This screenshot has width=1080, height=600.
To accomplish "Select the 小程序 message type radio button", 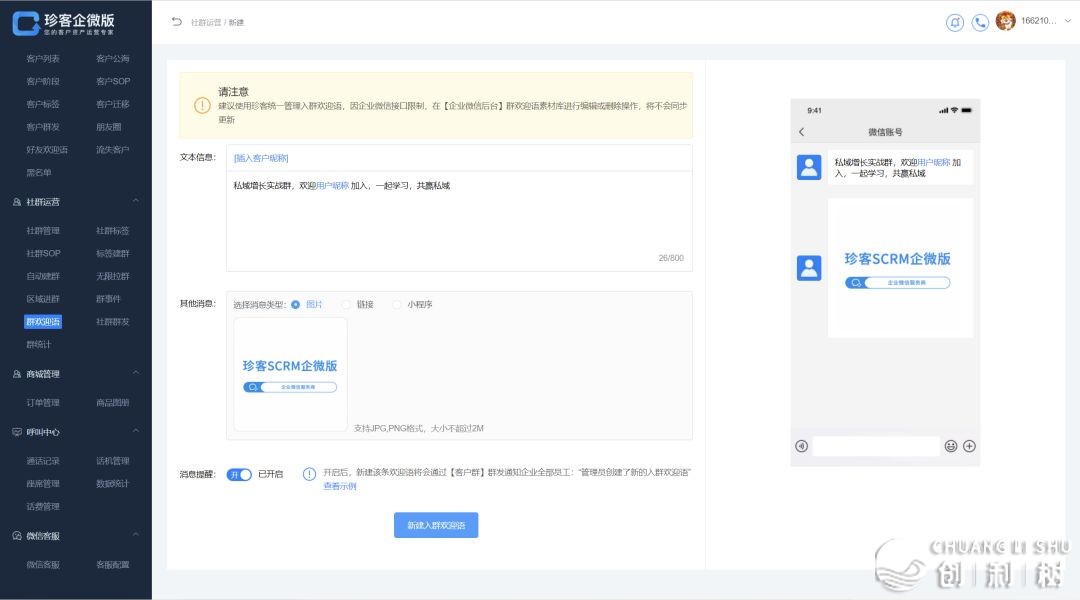I will click(x=397, y=304).
